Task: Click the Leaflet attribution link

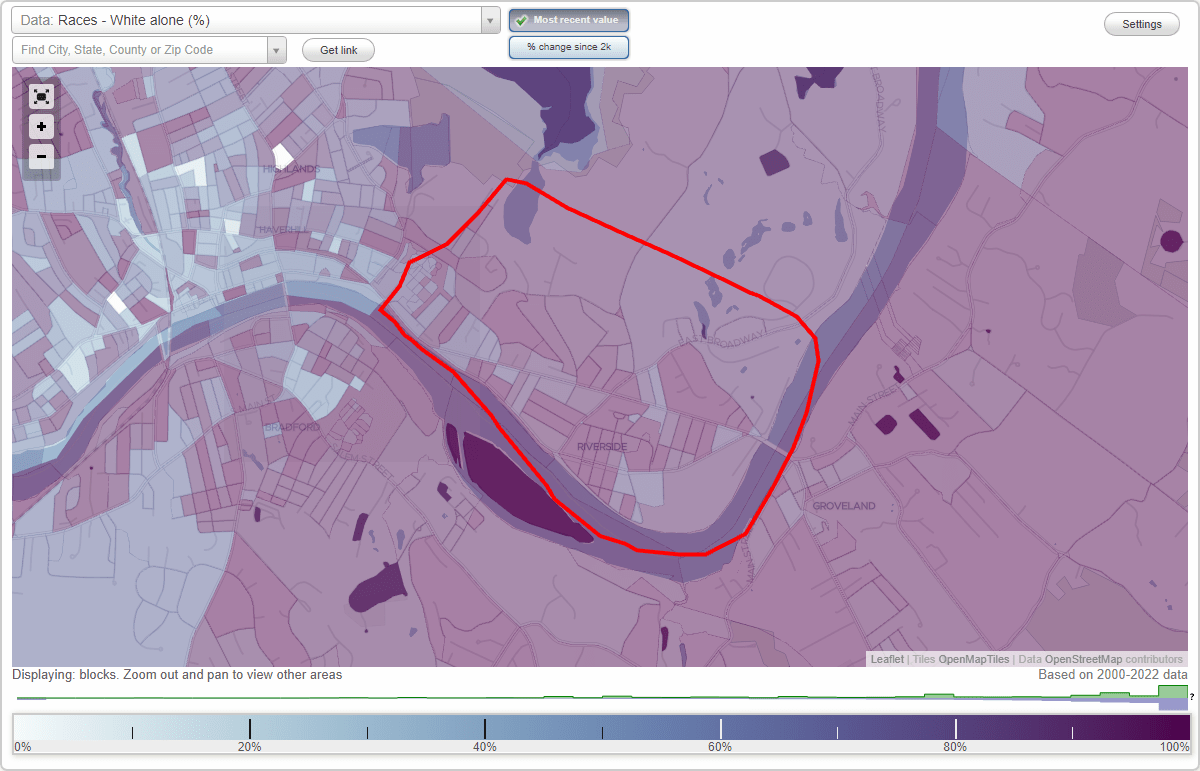Action: tap(887, 659)
